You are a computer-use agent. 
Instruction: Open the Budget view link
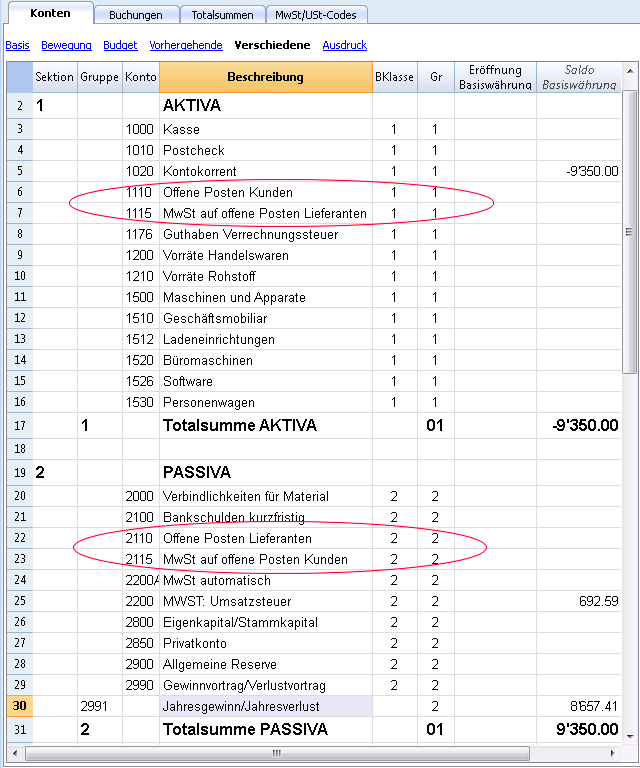[x=120, y=45]
